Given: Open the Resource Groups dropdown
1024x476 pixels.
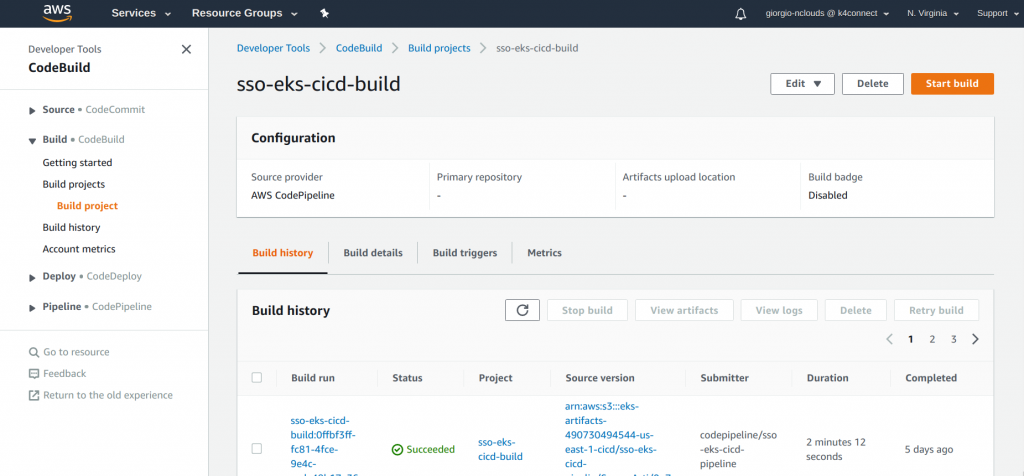Looking at the screenshot, I should point(244,13).
